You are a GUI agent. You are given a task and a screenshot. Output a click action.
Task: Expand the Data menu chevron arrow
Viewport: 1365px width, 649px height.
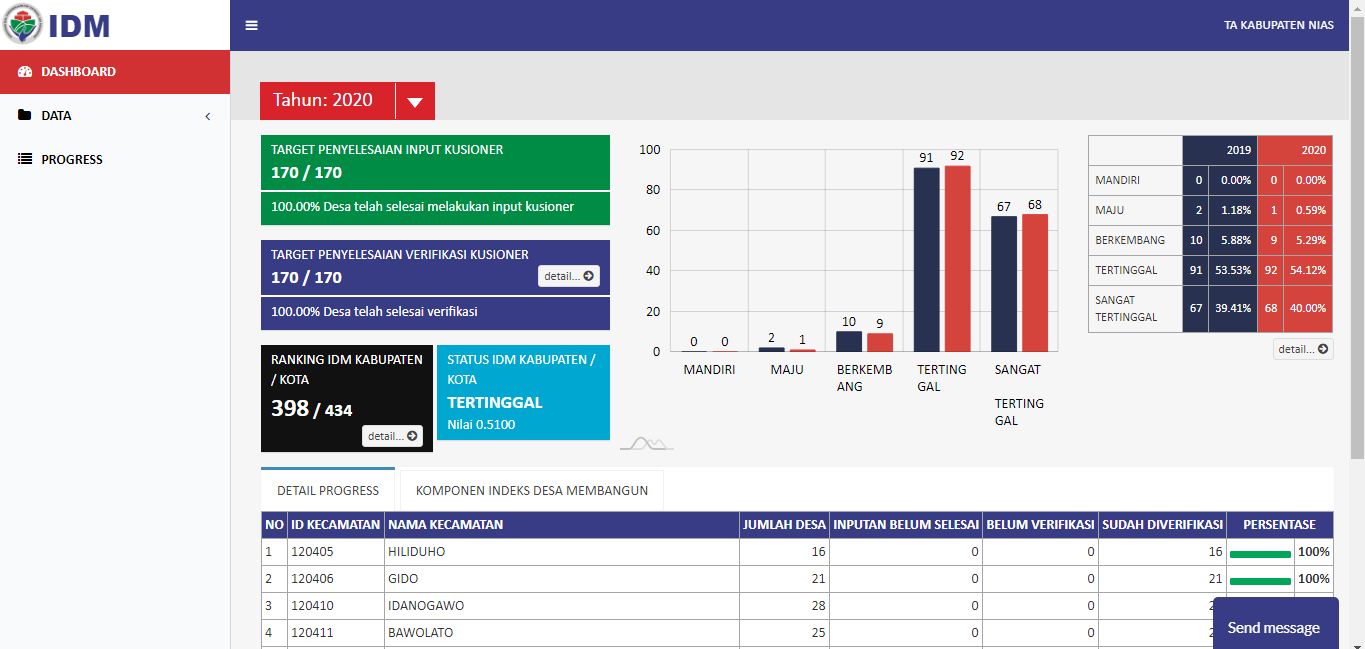[208, 116]
